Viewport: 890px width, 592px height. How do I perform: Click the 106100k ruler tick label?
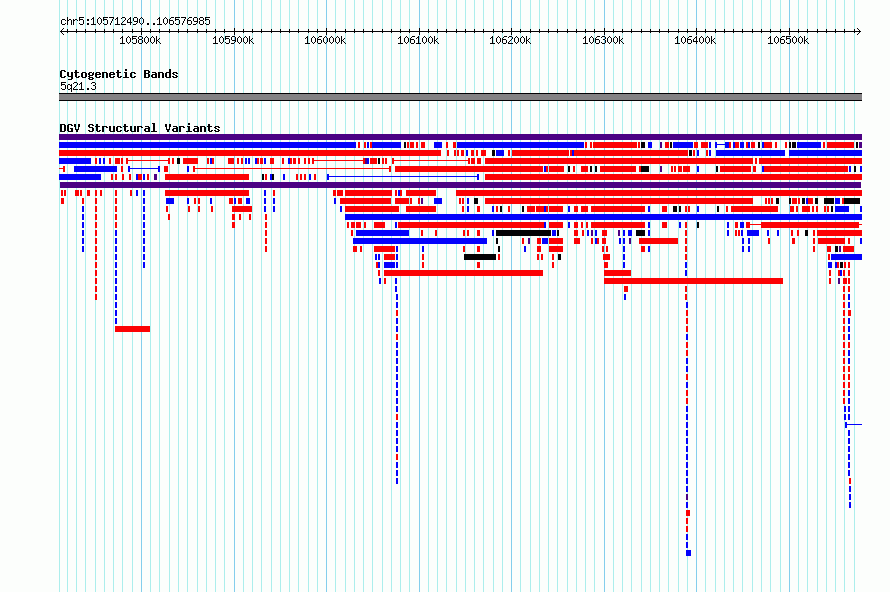tap(418, 40)
